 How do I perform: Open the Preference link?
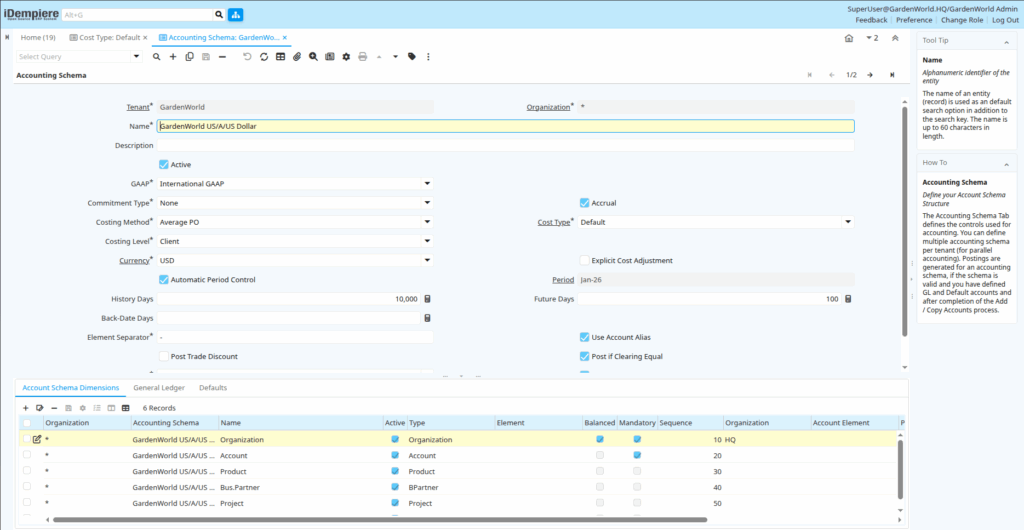pos(914,20)
